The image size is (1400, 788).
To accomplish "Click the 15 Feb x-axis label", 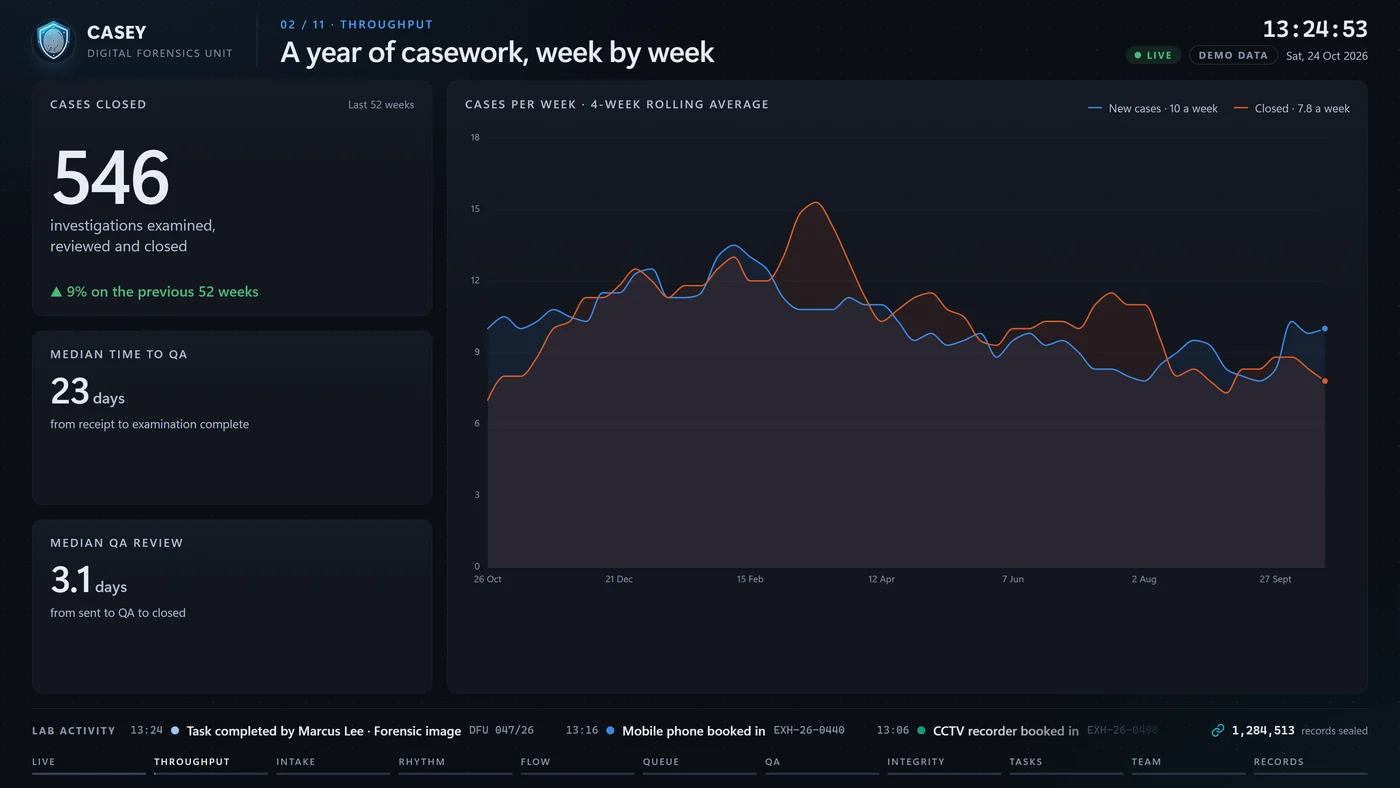I will (x=750, y=580).
